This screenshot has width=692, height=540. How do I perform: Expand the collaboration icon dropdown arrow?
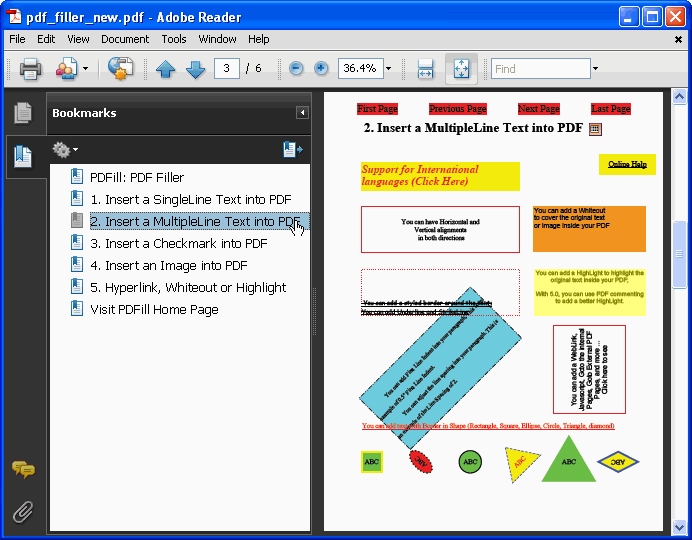pyautogui.click(x=85, y=69)
